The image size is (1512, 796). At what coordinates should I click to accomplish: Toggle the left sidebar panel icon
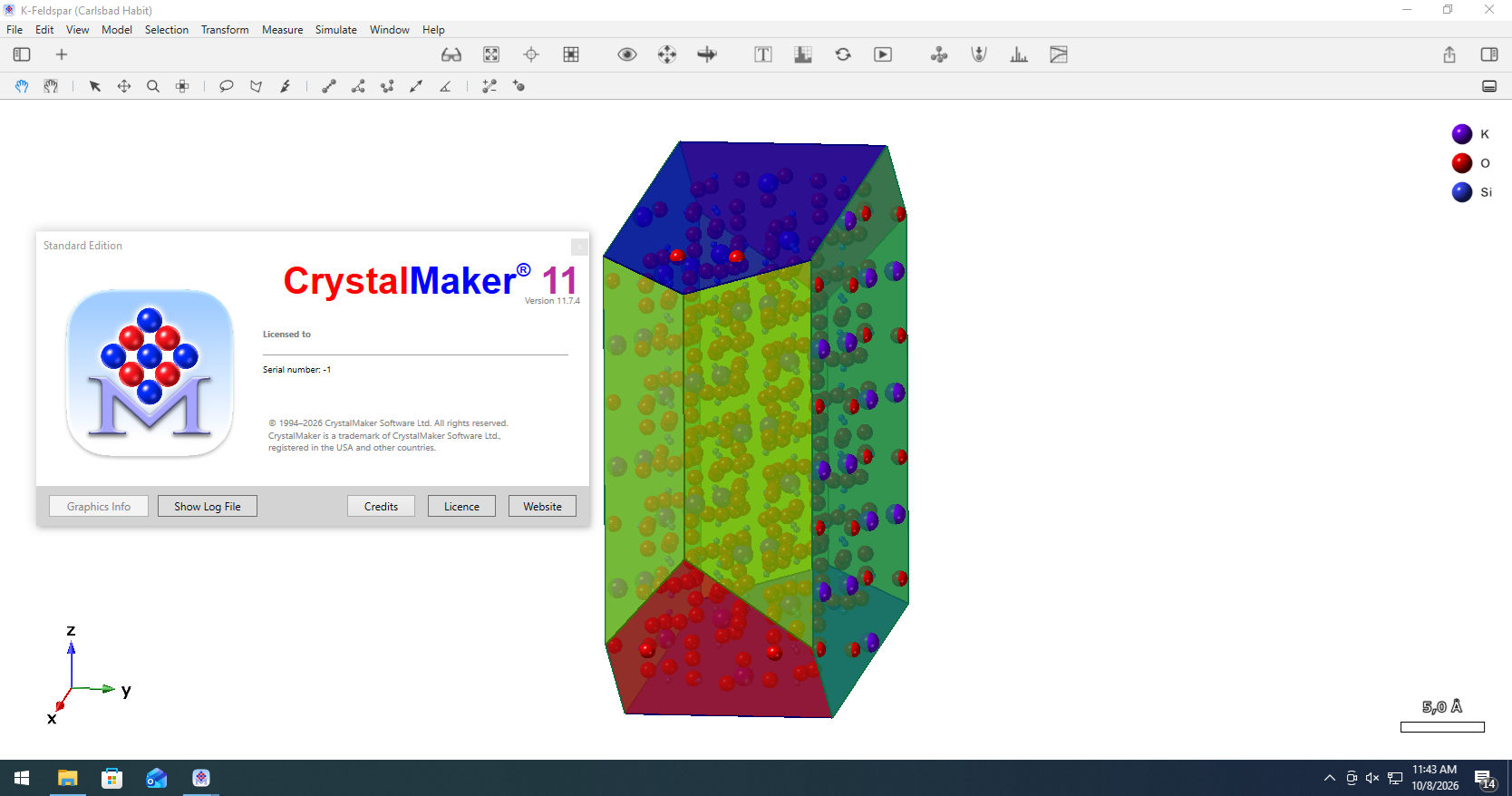[22, 54]
